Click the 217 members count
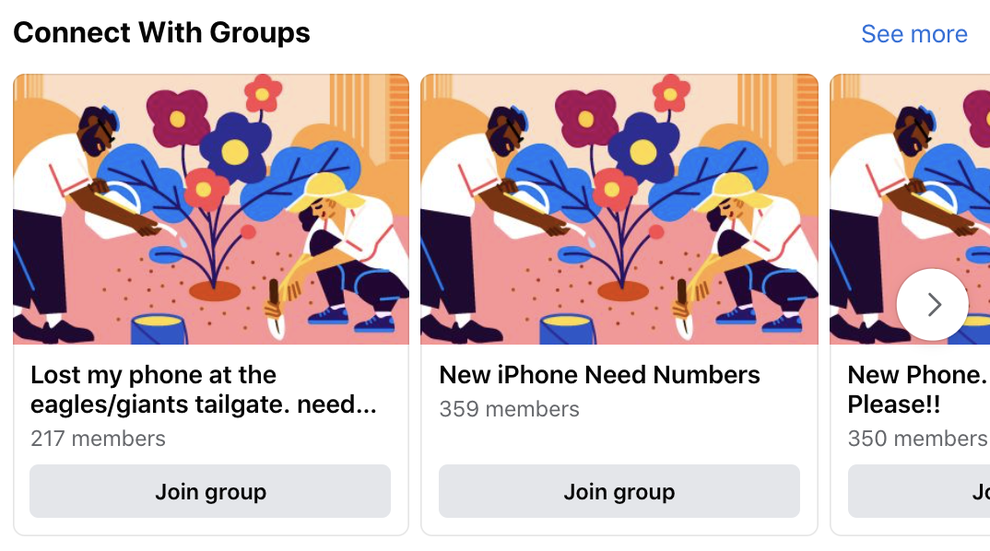The image size is (990, 551). tap(98, 438)
